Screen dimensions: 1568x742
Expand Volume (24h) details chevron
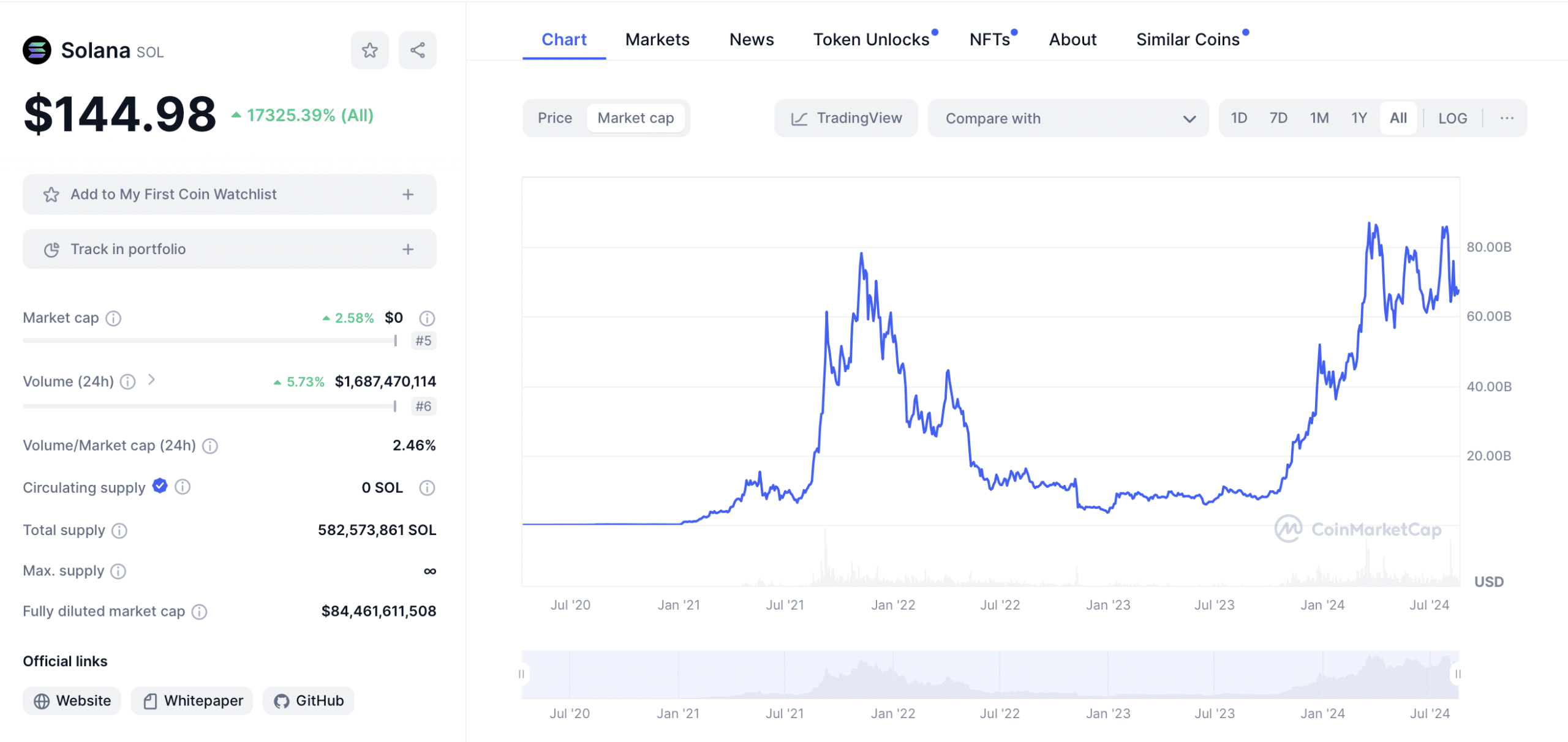coord(151,380)
